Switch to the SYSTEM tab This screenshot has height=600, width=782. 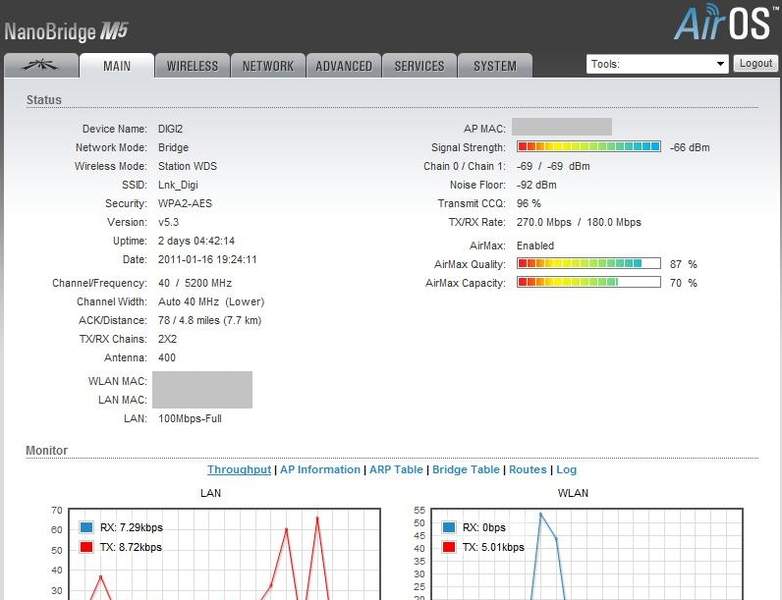pos(495,65)
